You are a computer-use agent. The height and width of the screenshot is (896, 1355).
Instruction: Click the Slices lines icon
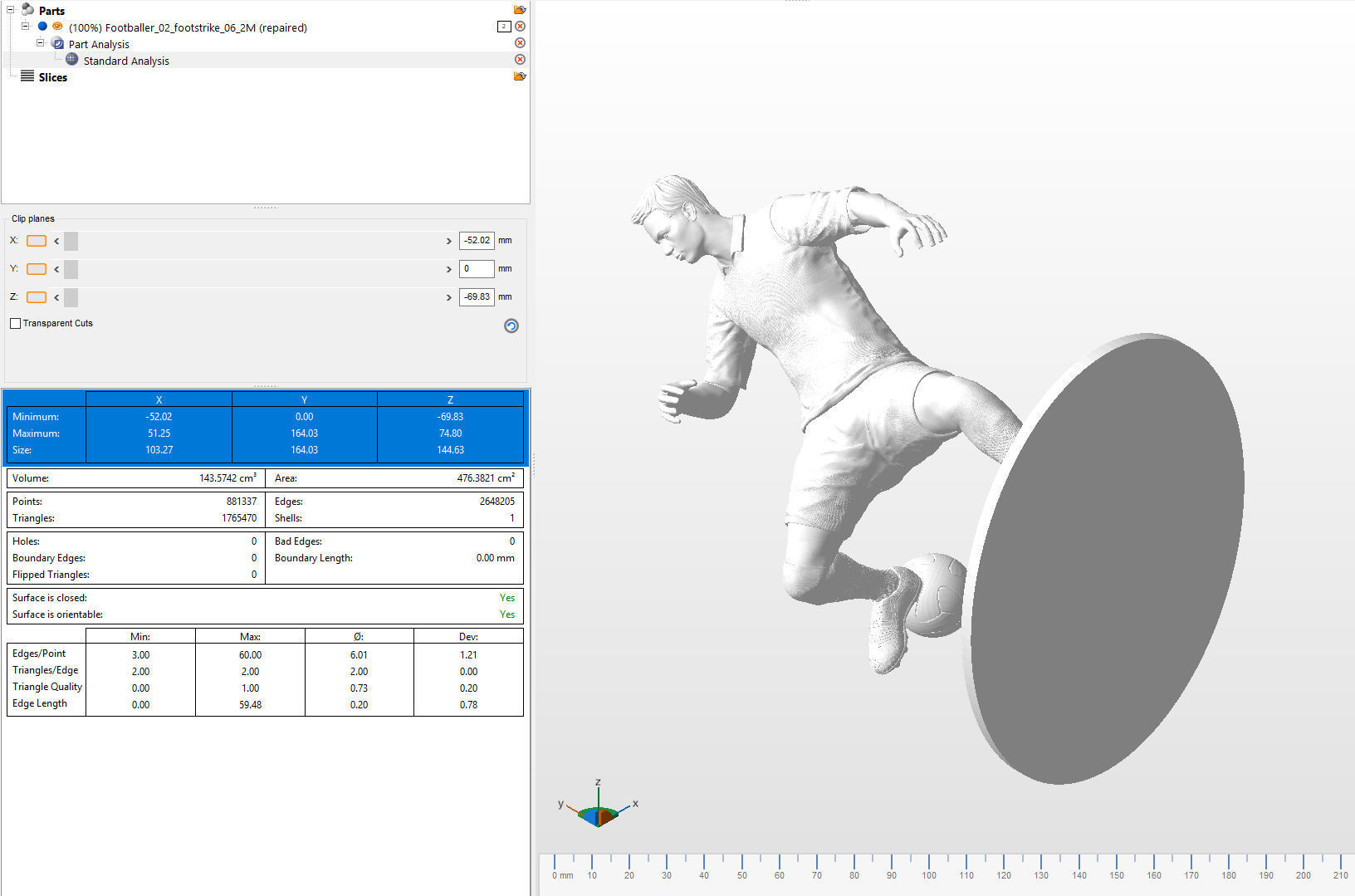pyautogui.click(x=27, y=76)
